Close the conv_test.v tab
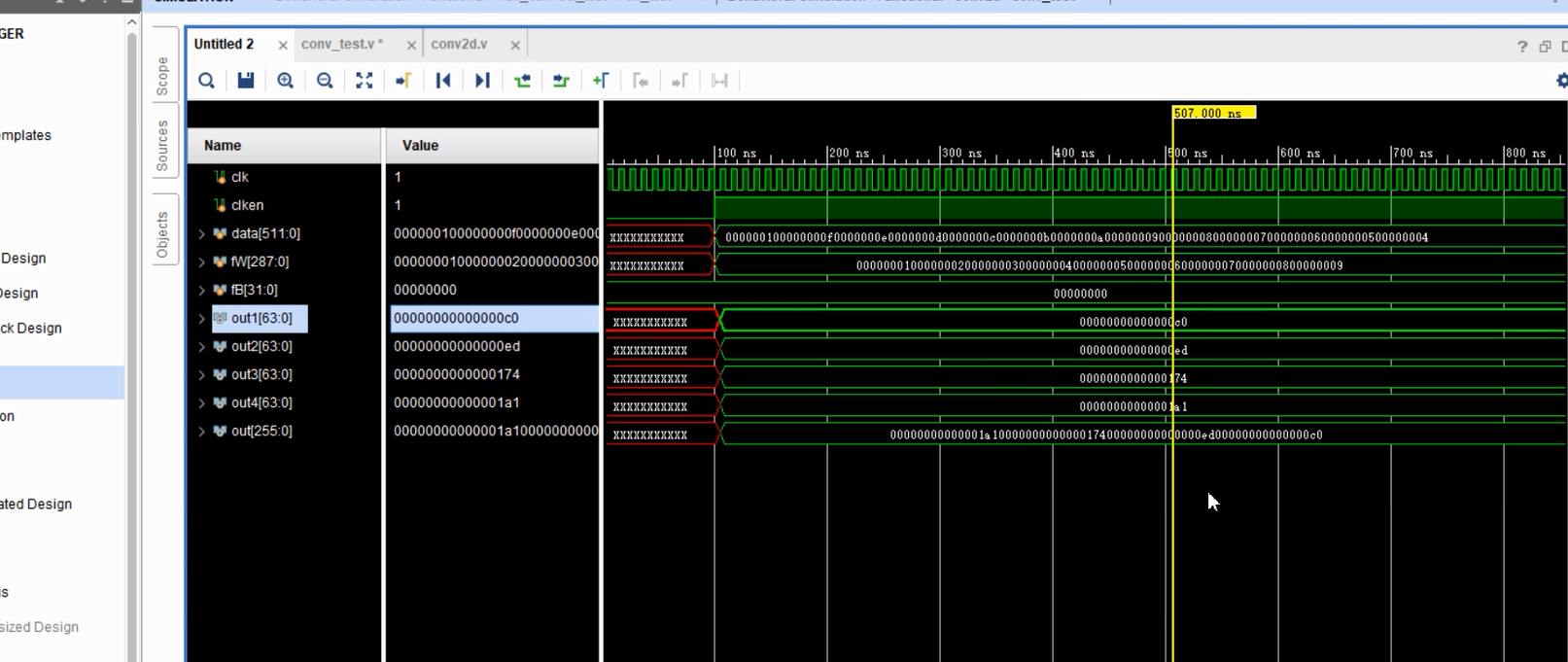 (x=411, y=45)
